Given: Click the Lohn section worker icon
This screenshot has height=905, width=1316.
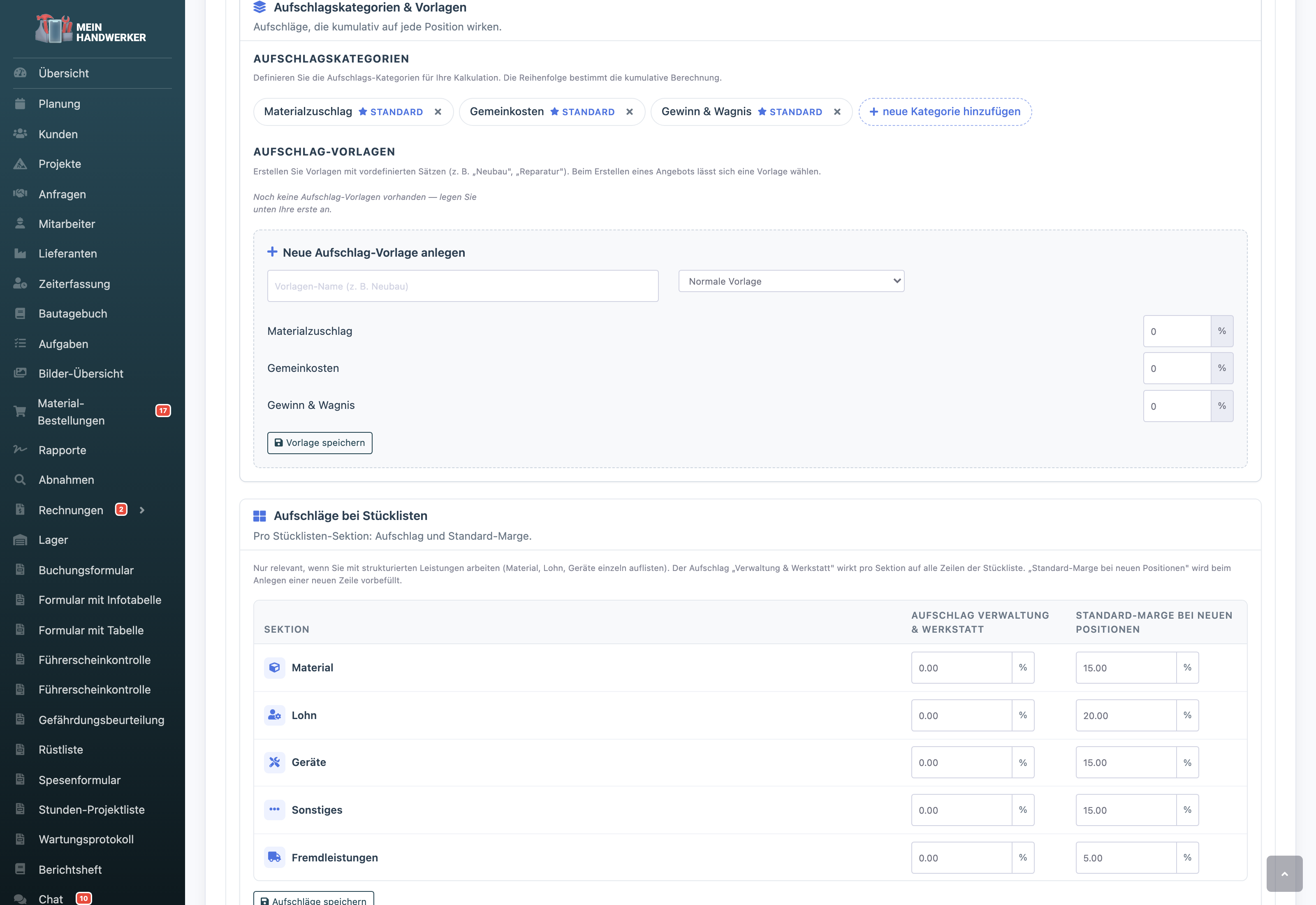Looking at the screenshot, I should coord(274,715).
